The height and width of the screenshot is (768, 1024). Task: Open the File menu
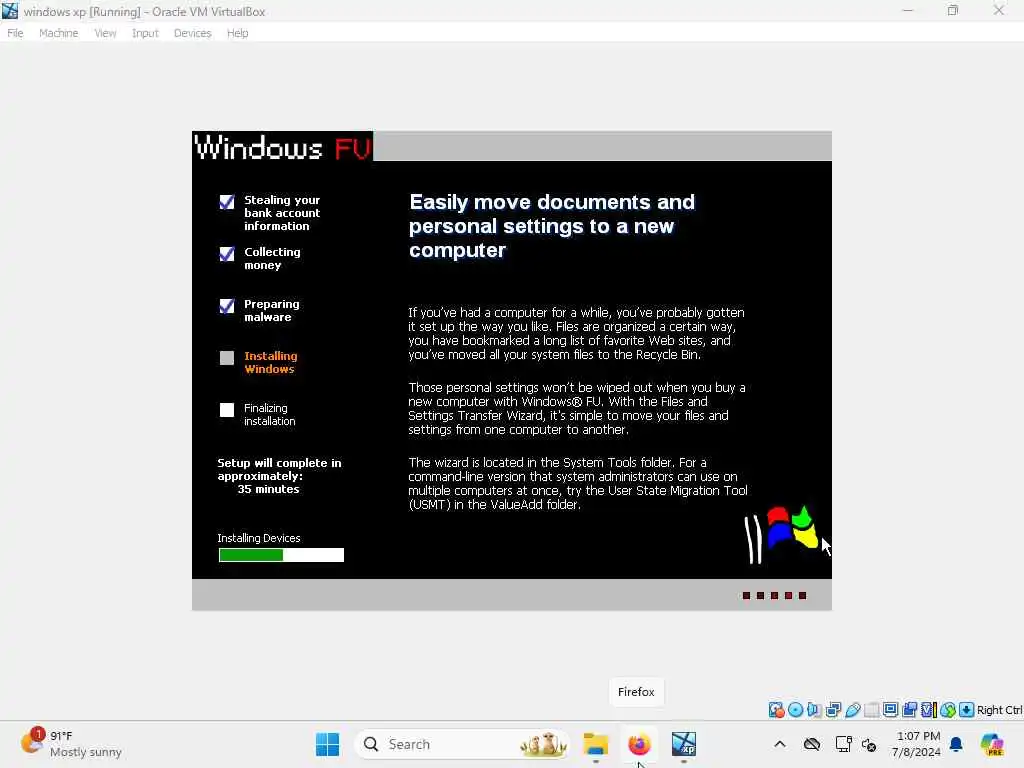pos(15,33)
